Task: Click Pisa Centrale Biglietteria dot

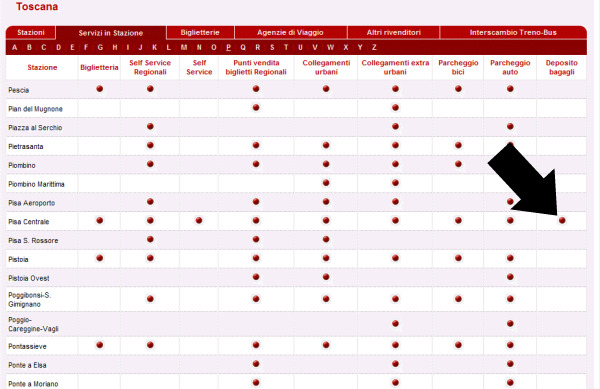Action: tap(99, 220)
